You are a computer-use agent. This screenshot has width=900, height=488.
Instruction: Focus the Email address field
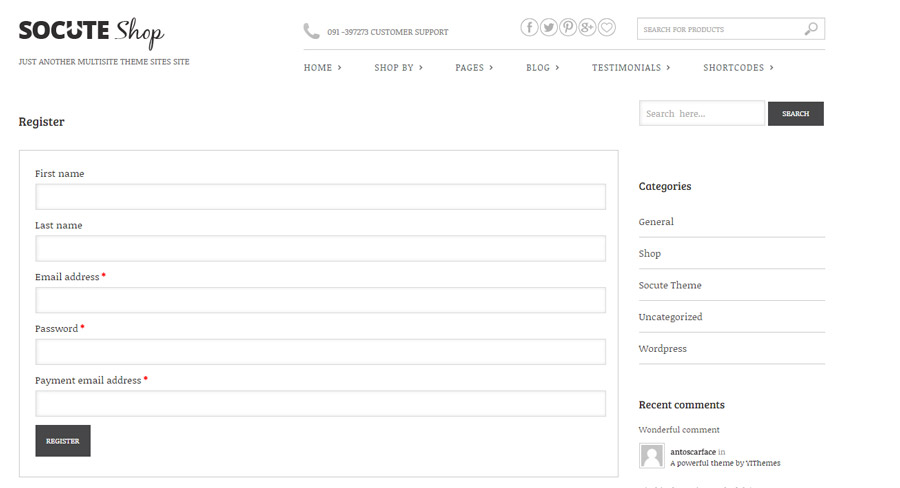pos(320,300)
